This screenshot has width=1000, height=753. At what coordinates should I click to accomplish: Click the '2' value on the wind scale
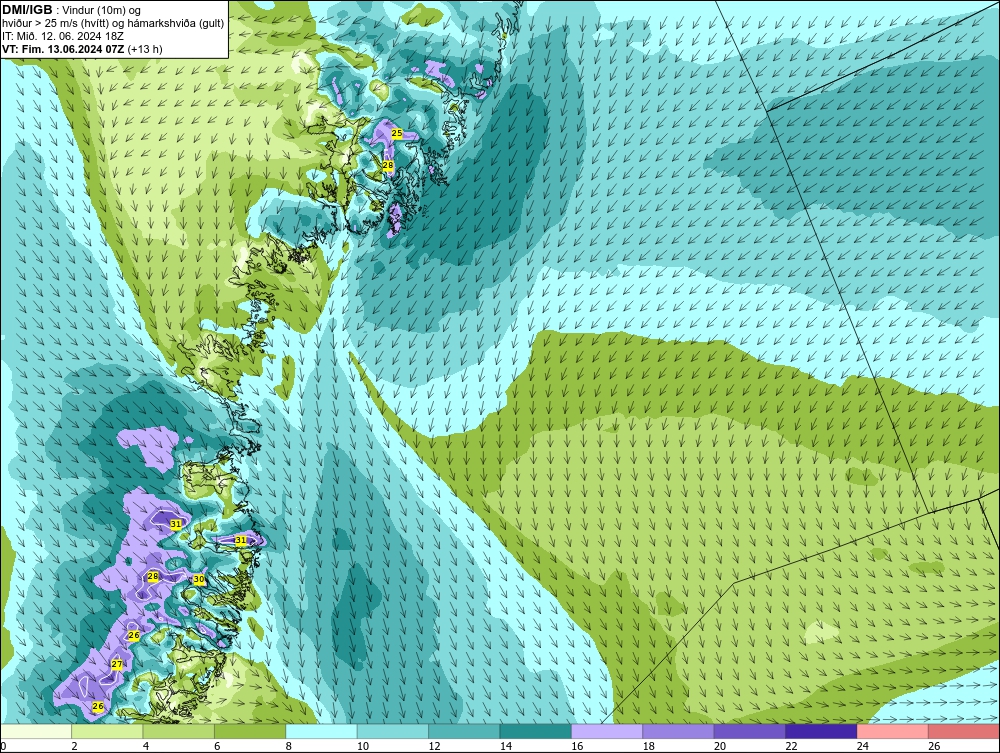(75, 746)
